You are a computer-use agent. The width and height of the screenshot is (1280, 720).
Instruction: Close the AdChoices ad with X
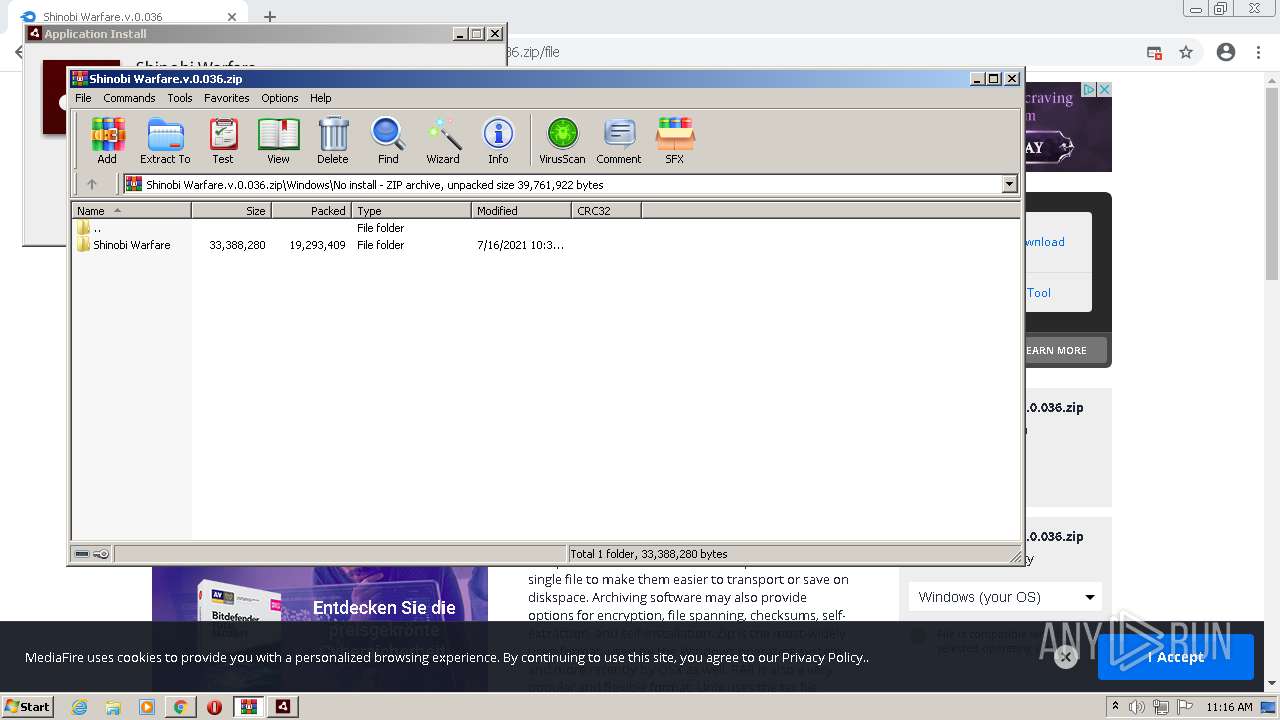tap(1105, 89)
